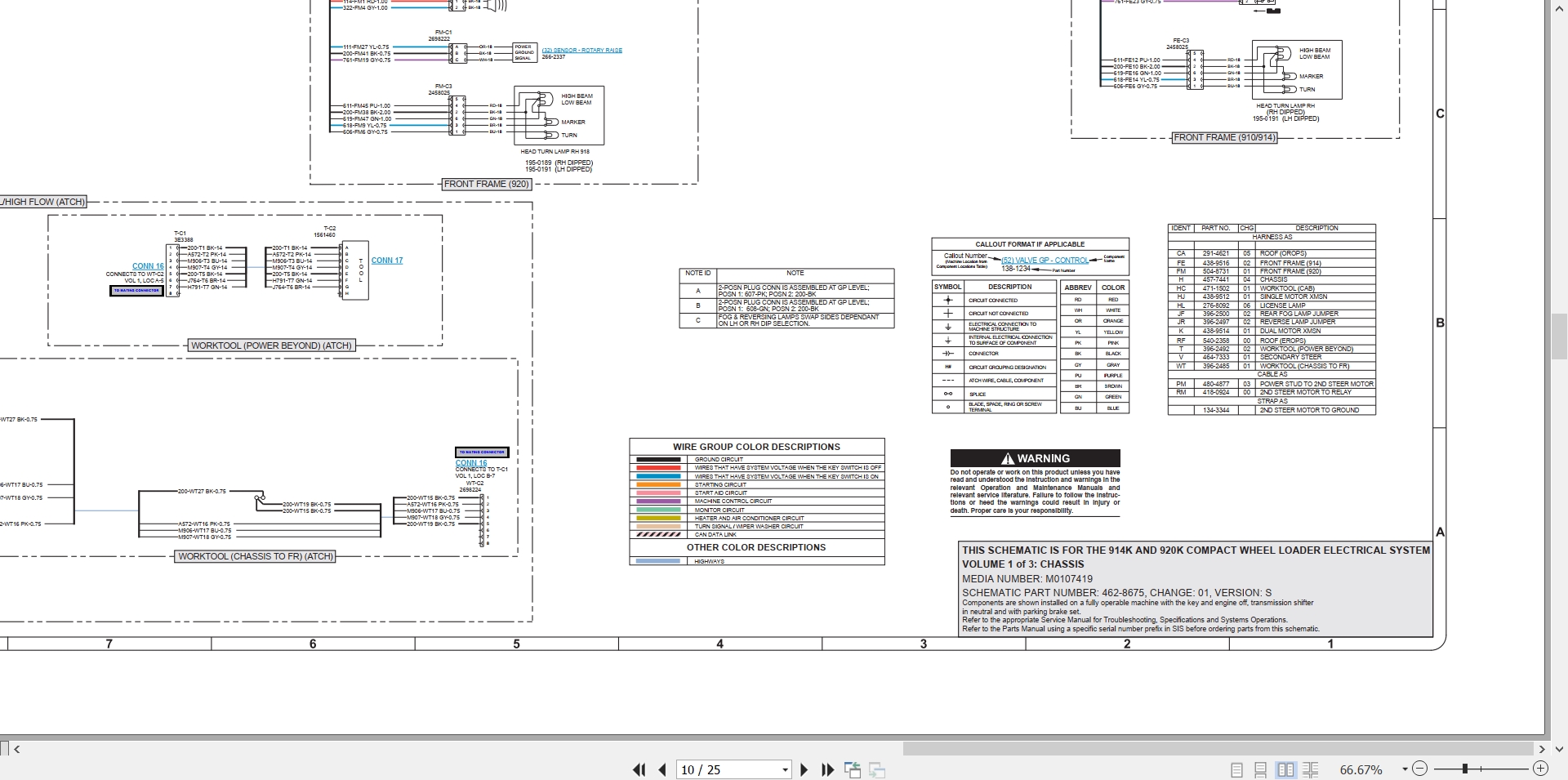Click the zoom percentage 66.67% value
Image resolution: width=1568 pixels, height=780 pixels.
[x=1361, y=769]
